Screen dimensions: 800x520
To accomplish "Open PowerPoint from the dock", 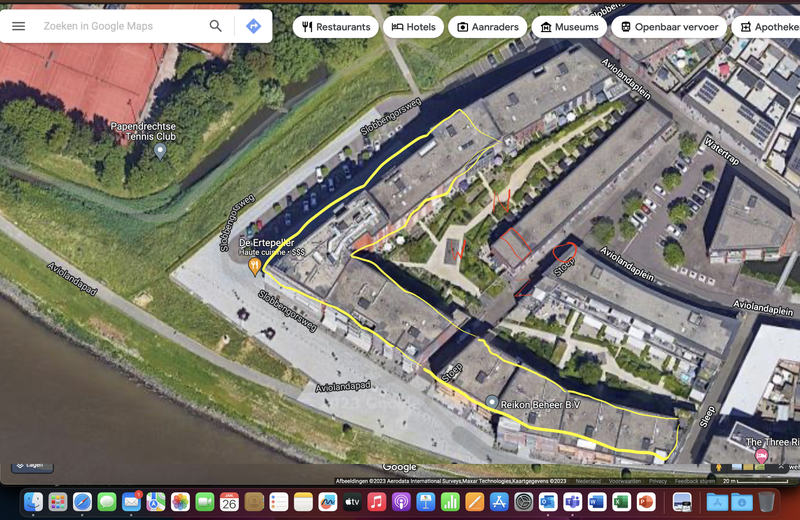I will [x=646, y=502].
